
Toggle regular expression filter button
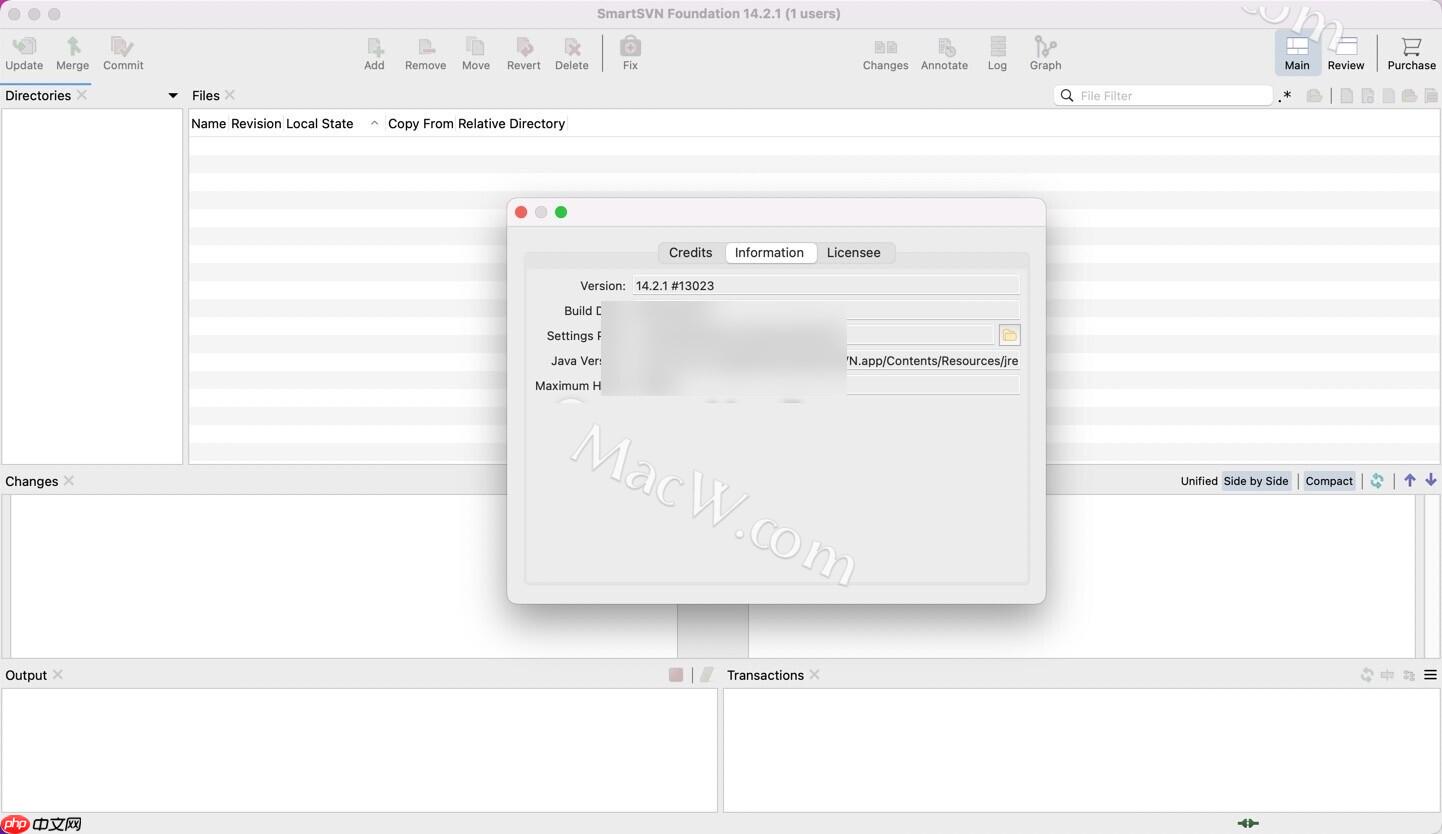(1285, 96)
